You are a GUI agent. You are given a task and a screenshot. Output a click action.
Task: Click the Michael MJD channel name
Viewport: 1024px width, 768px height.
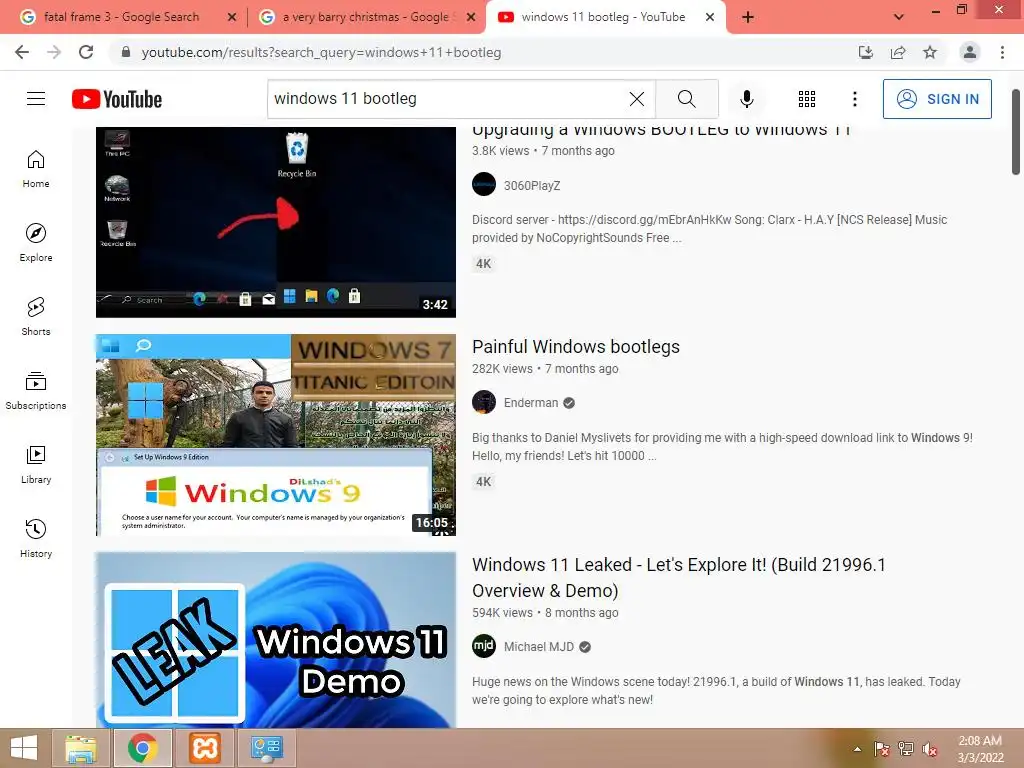click(x=539, y=647)
